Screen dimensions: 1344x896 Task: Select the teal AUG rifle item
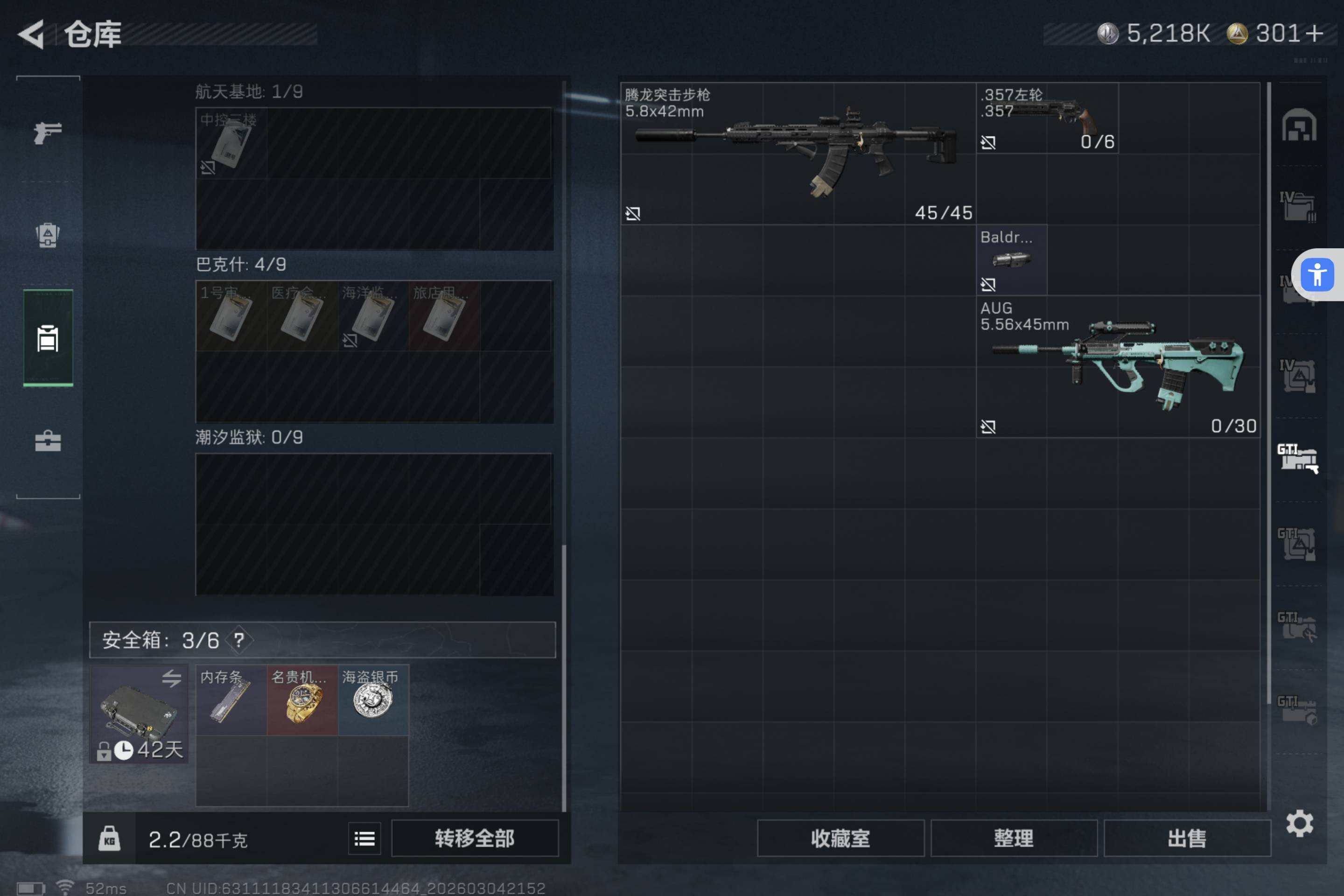[1118, 366]
